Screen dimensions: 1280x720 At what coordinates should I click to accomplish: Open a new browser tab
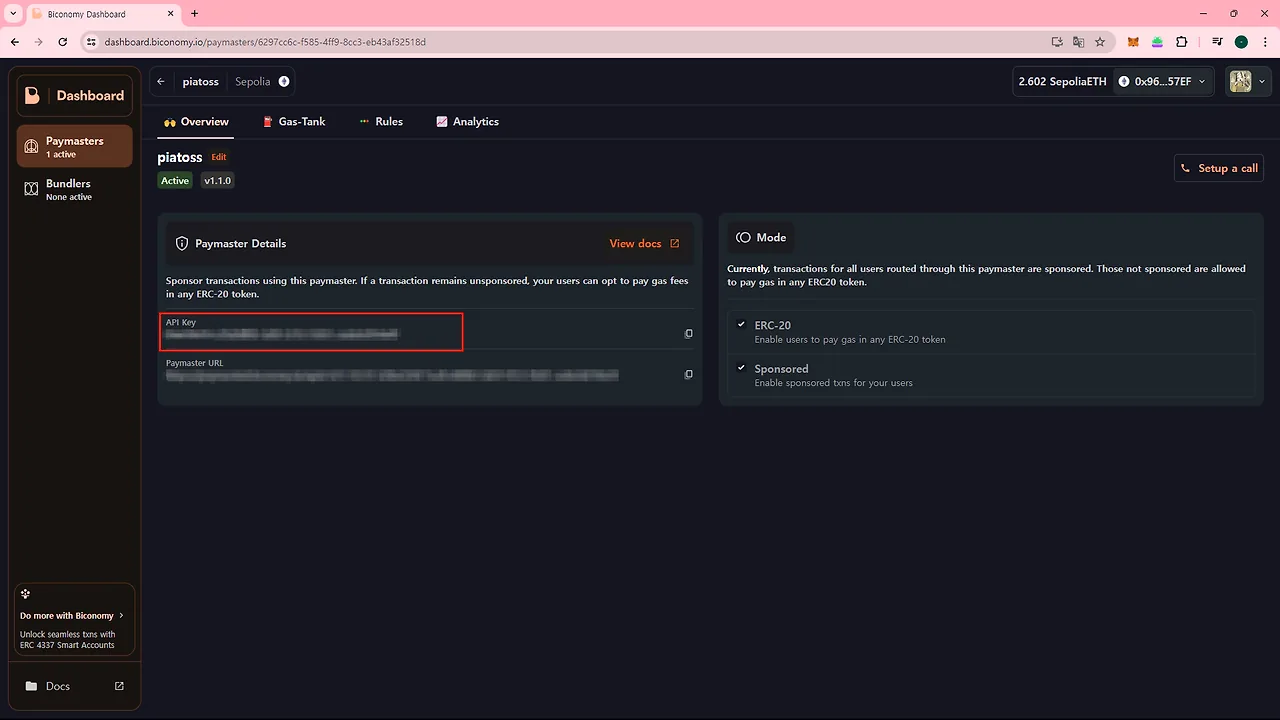(194, 14)
